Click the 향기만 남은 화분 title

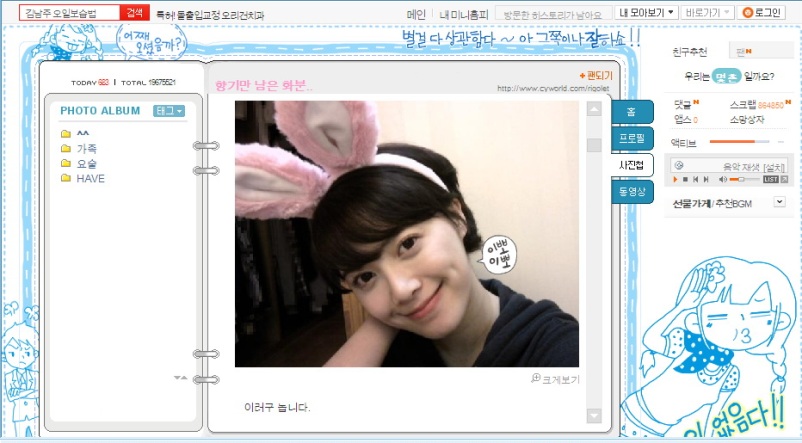click(263, 85)
